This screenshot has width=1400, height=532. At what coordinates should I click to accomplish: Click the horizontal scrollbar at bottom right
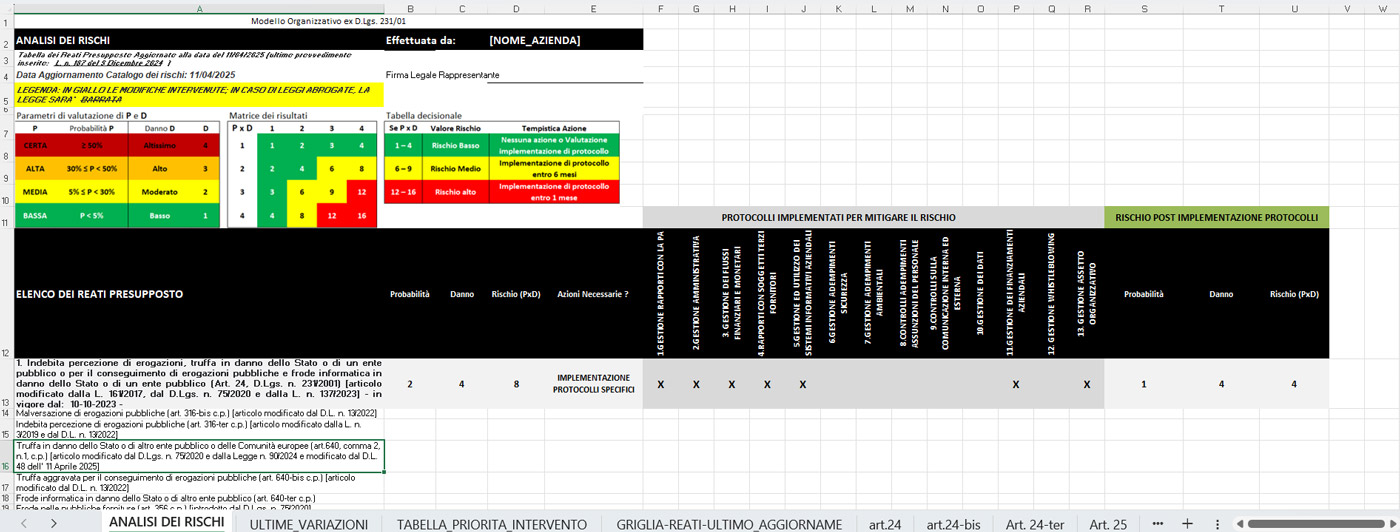[1300, 523]
